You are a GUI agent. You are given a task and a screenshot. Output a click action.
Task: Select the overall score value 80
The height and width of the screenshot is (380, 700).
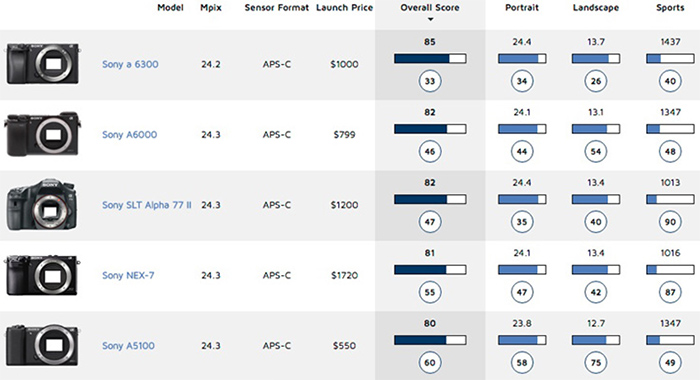pyautogui.click(x=430, y=323)
